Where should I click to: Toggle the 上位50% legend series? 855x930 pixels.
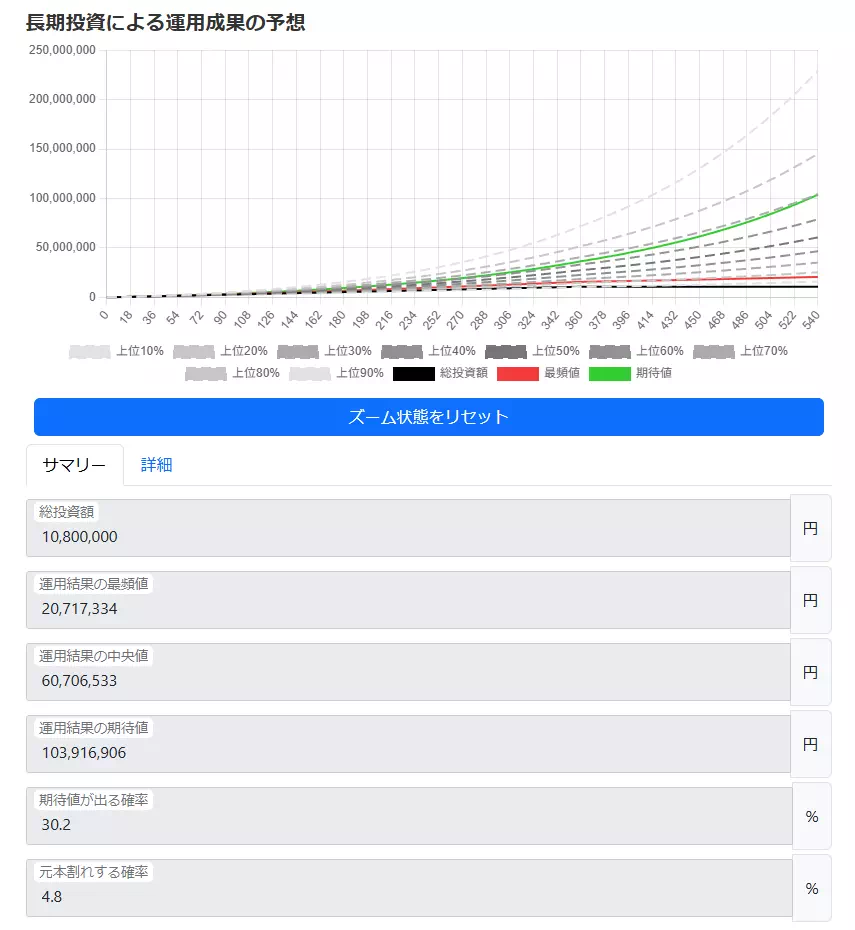(532, 351)
